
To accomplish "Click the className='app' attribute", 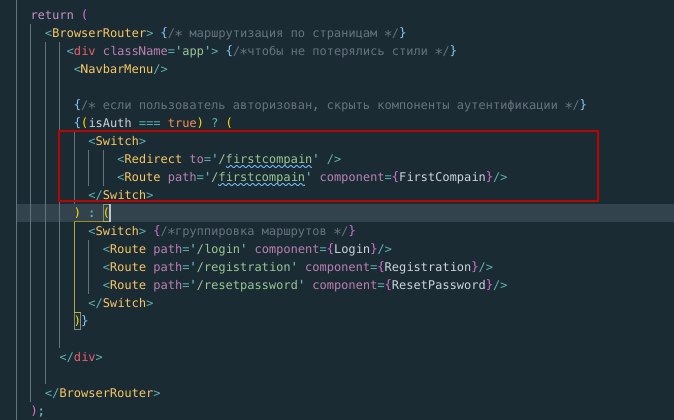I will 156,51.
